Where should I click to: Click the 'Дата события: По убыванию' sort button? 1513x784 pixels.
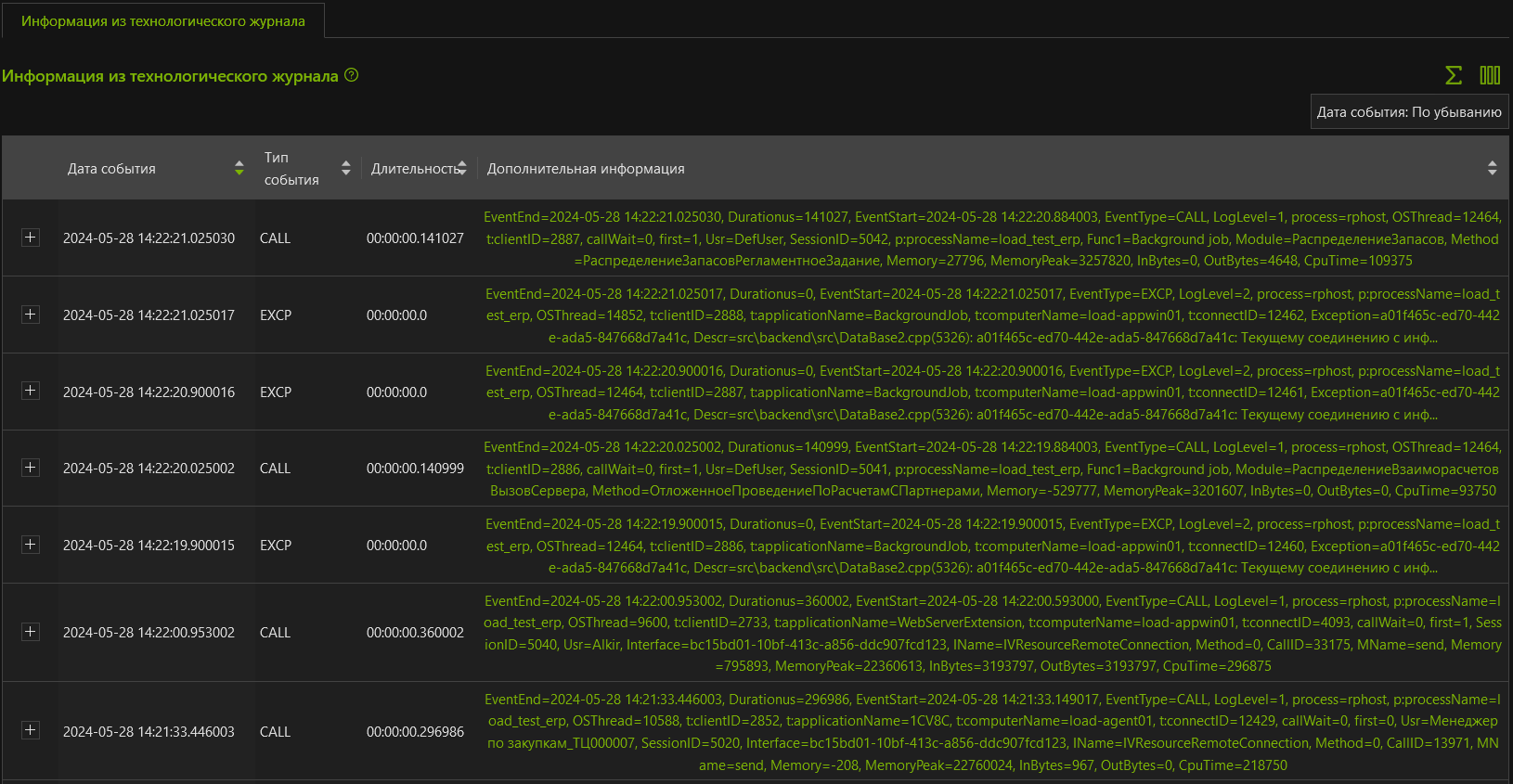(x=1408, y=111)
